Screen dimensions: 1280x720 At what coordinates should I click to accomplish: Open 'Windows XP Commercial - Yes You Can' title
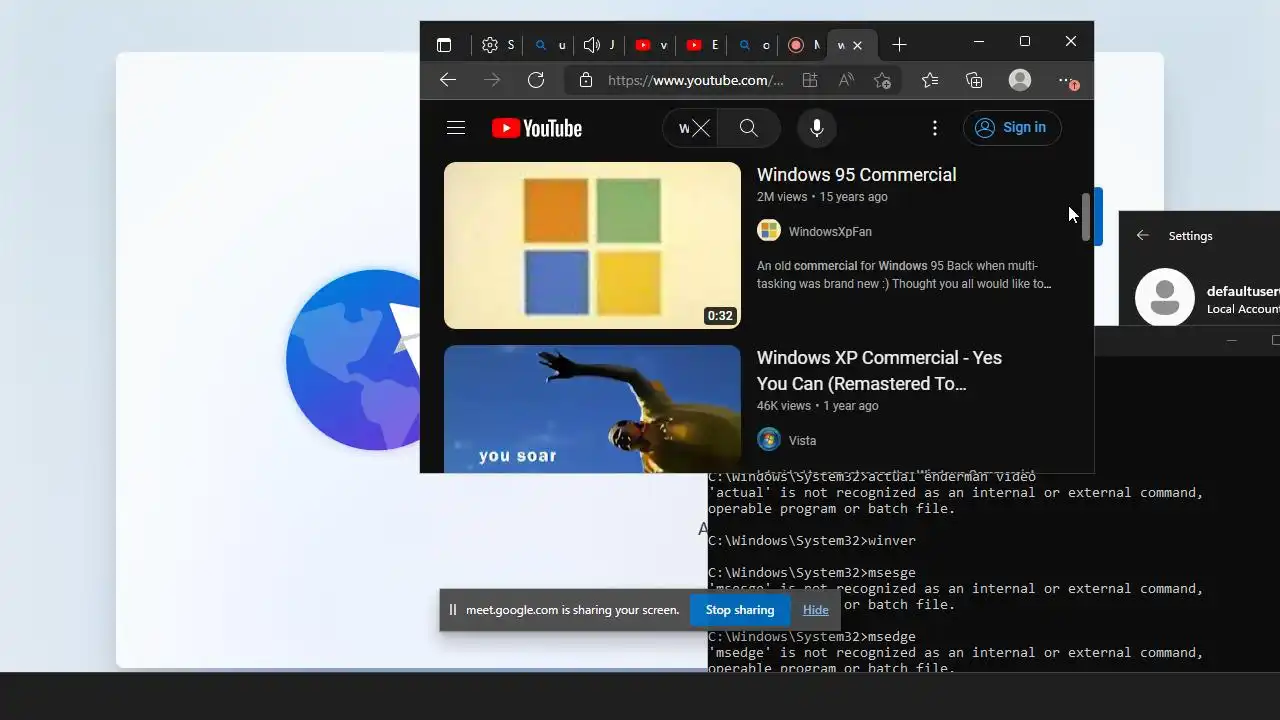tap(879, 370)
